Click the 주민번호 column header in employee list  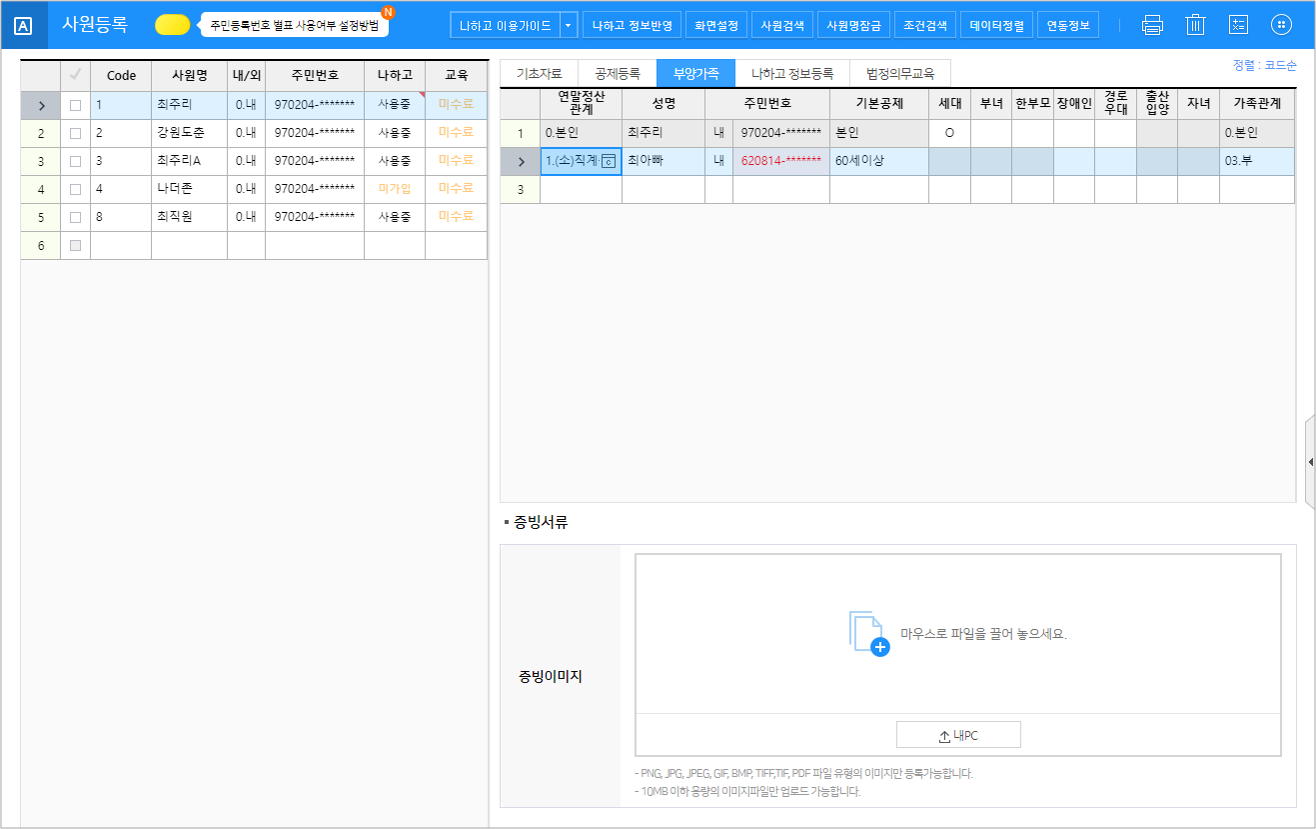pos(315,75)
